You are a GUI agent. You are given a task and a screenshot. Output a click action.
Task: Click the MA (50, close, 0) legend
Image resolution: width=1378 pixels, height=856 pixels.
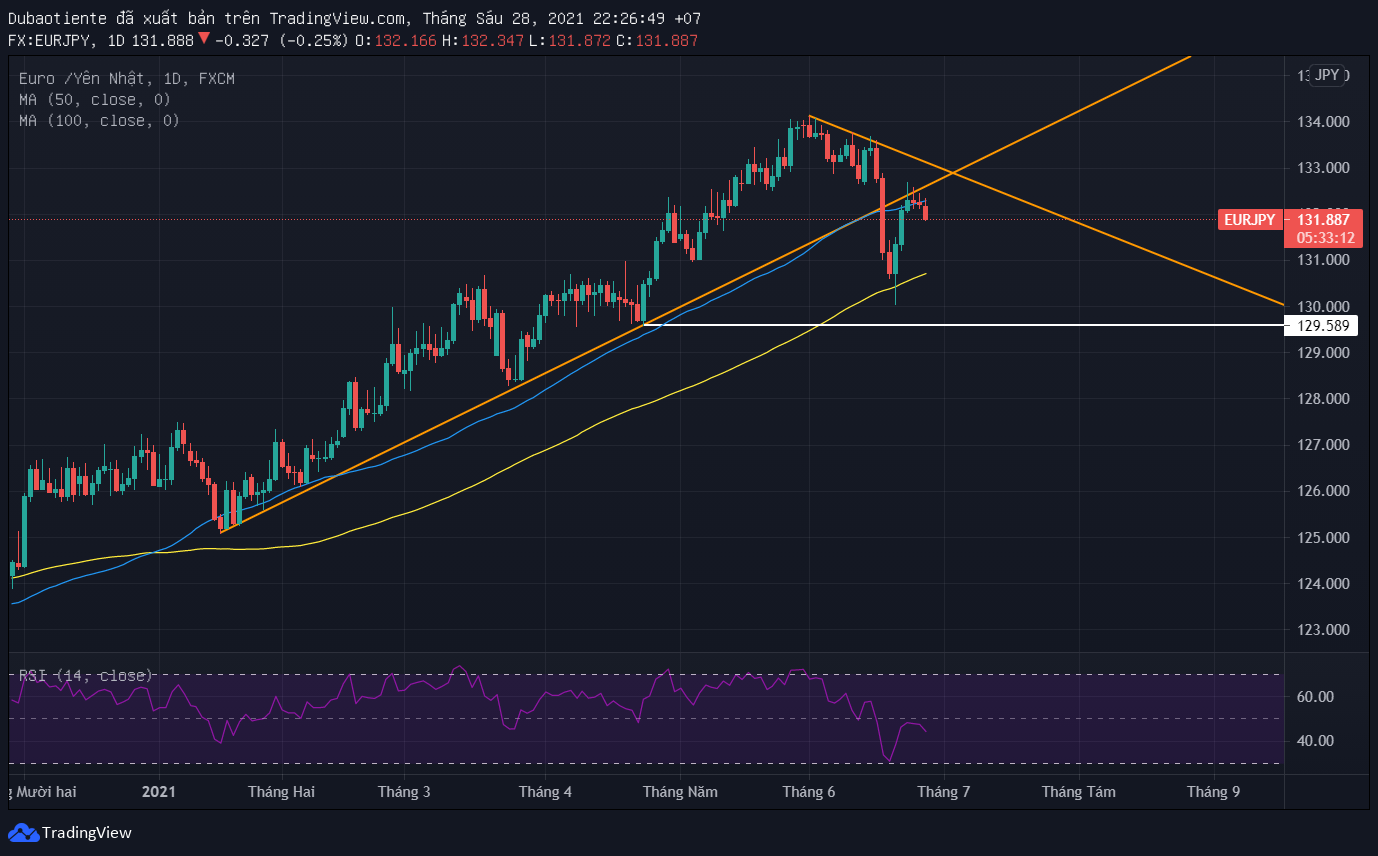[x=95, y=100]
